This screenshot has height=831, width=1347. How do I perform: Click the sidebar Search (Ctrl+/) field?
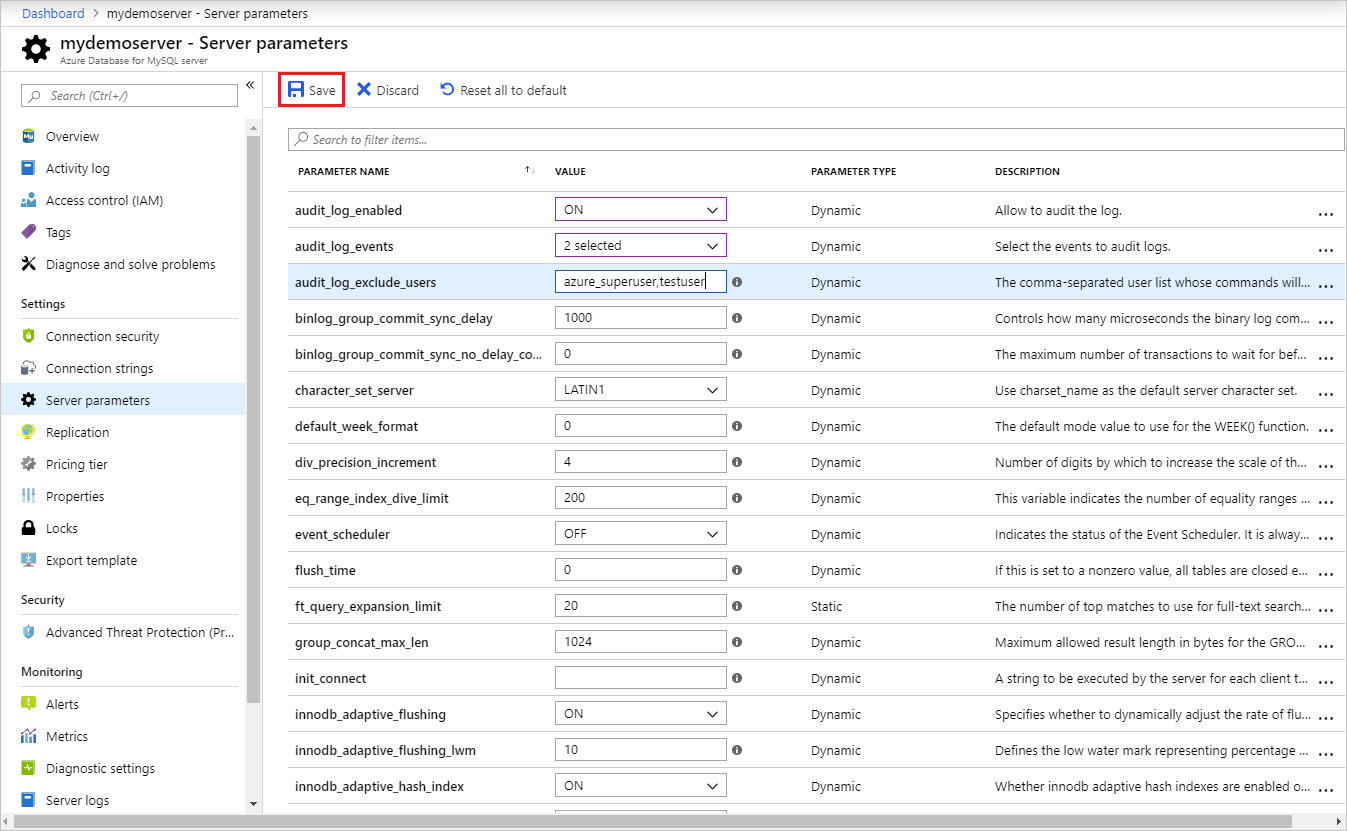coord(129,96)
